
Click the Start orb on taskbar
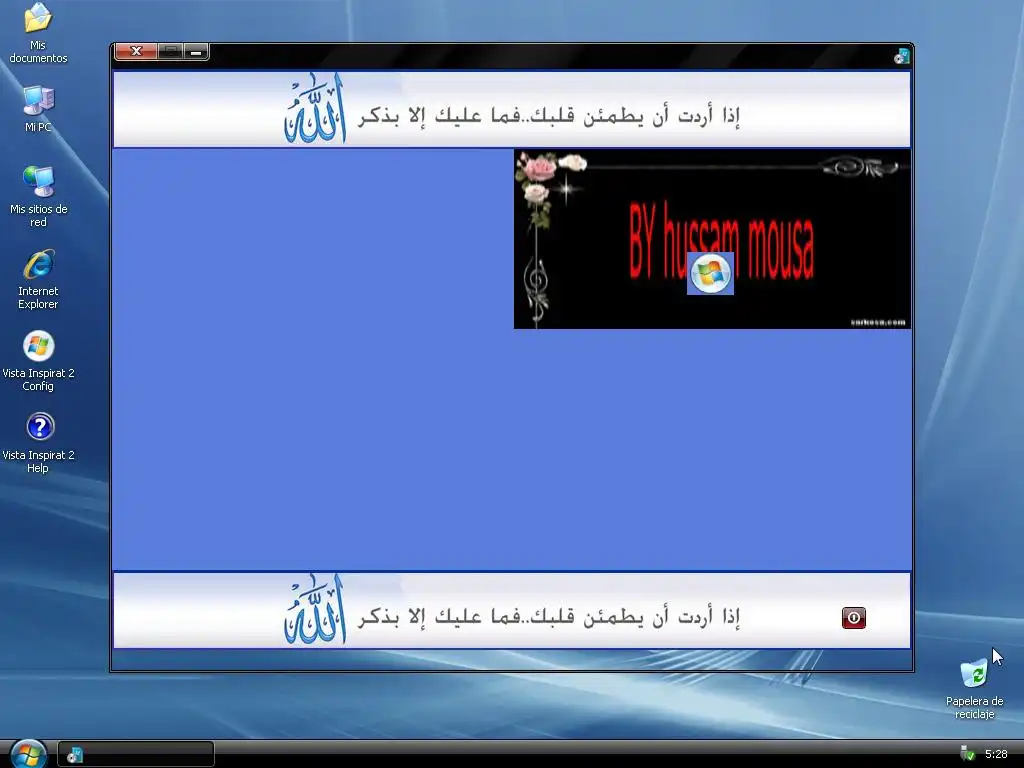(x=27, y=754)
